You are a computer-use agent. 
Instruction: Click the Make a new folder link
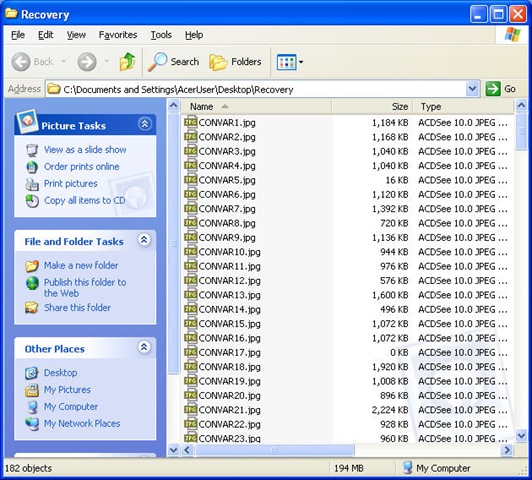[x=81, y=265]
